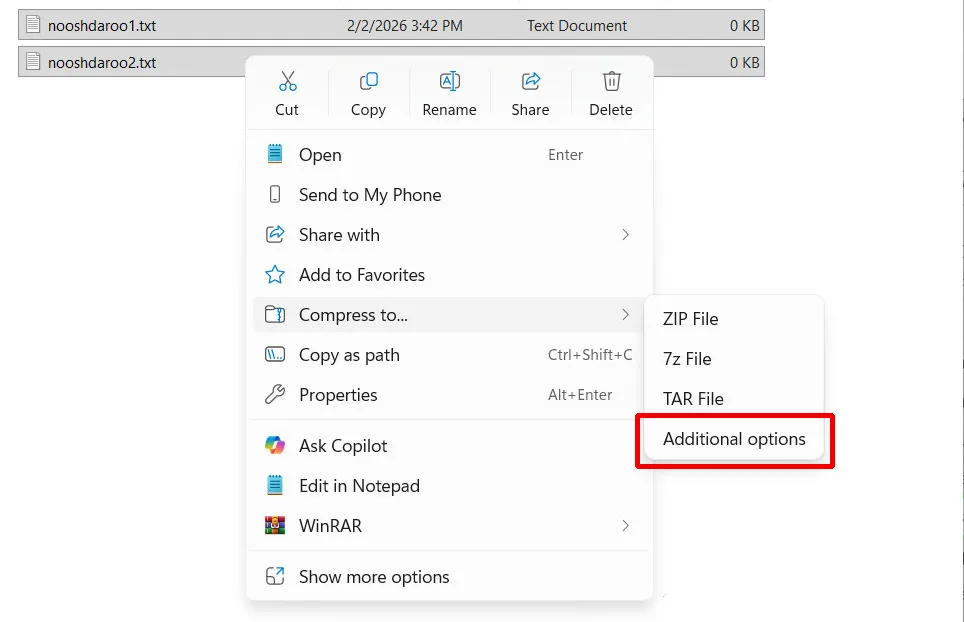
Task: Select the Ask Copilot entry
Action: 343,446
